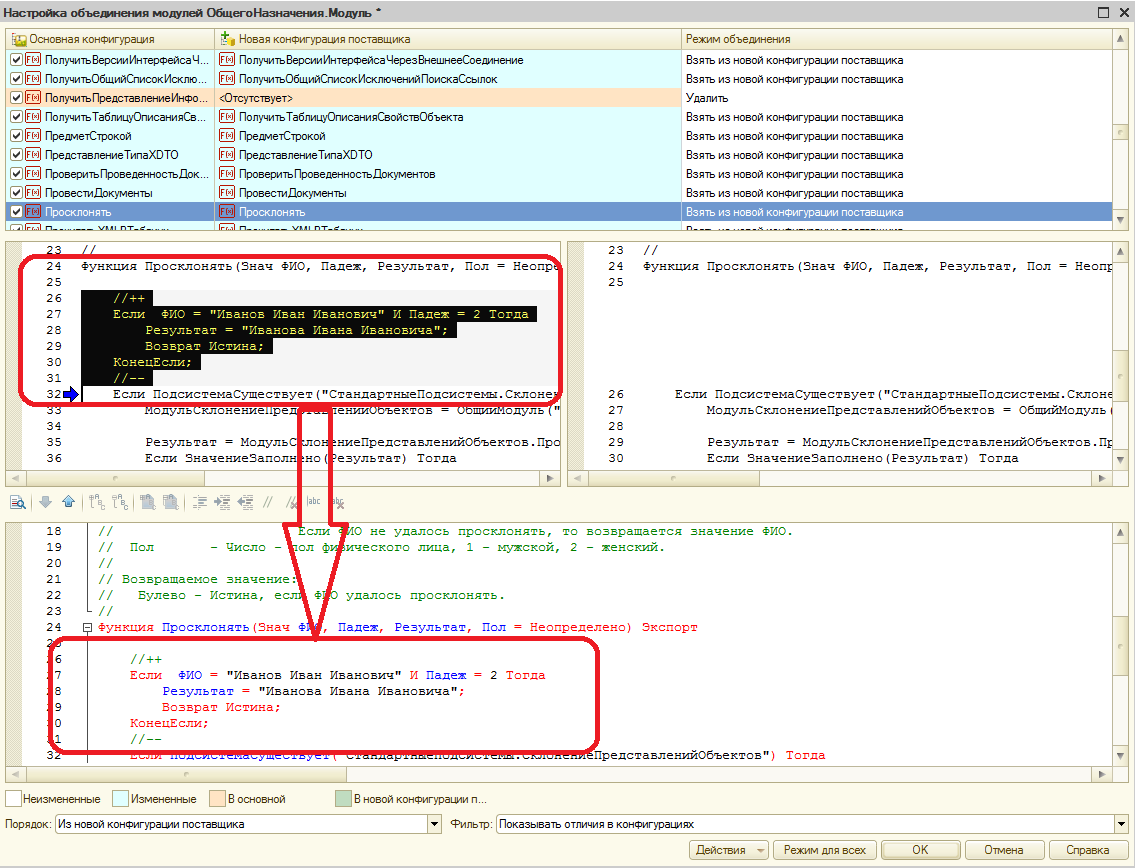Image resolution: width=1135 pixels, height=868 pixels.
Task: Click the vendor icon of Просклонять row
Action: pos(227,212)
